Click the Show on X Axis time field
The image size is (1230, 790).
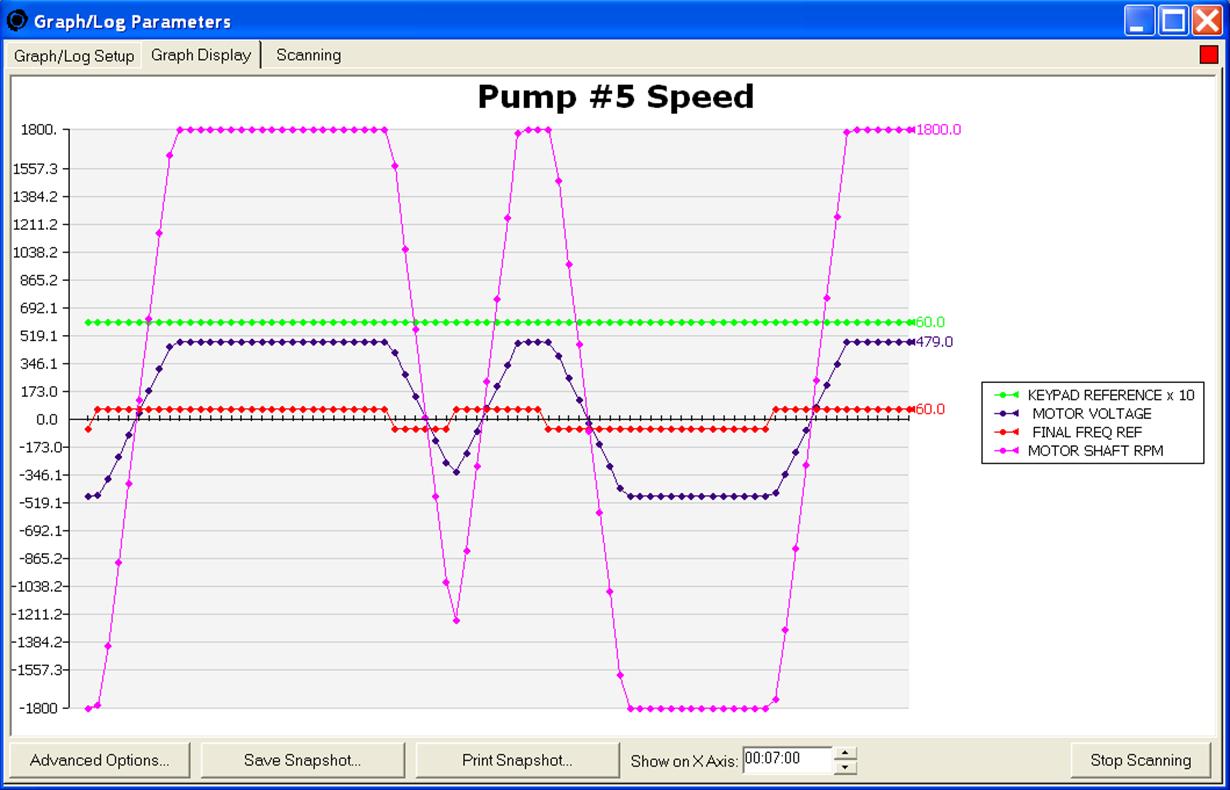[786, 760]
